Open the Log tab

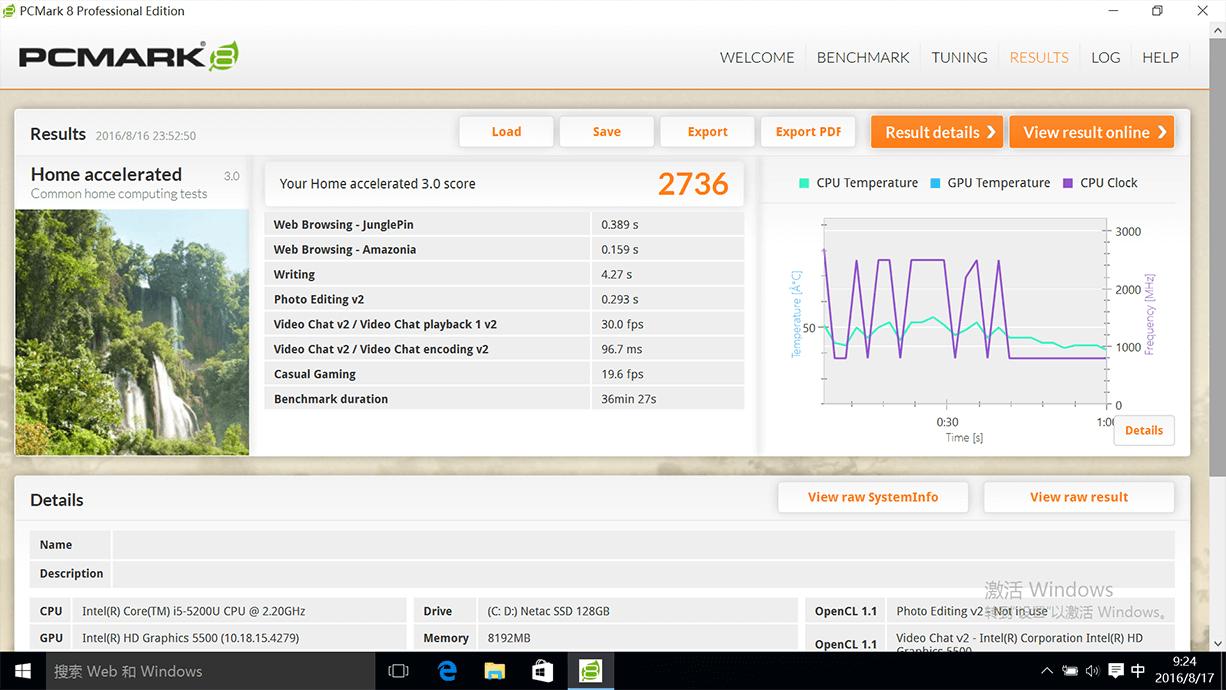[1105, 57]
